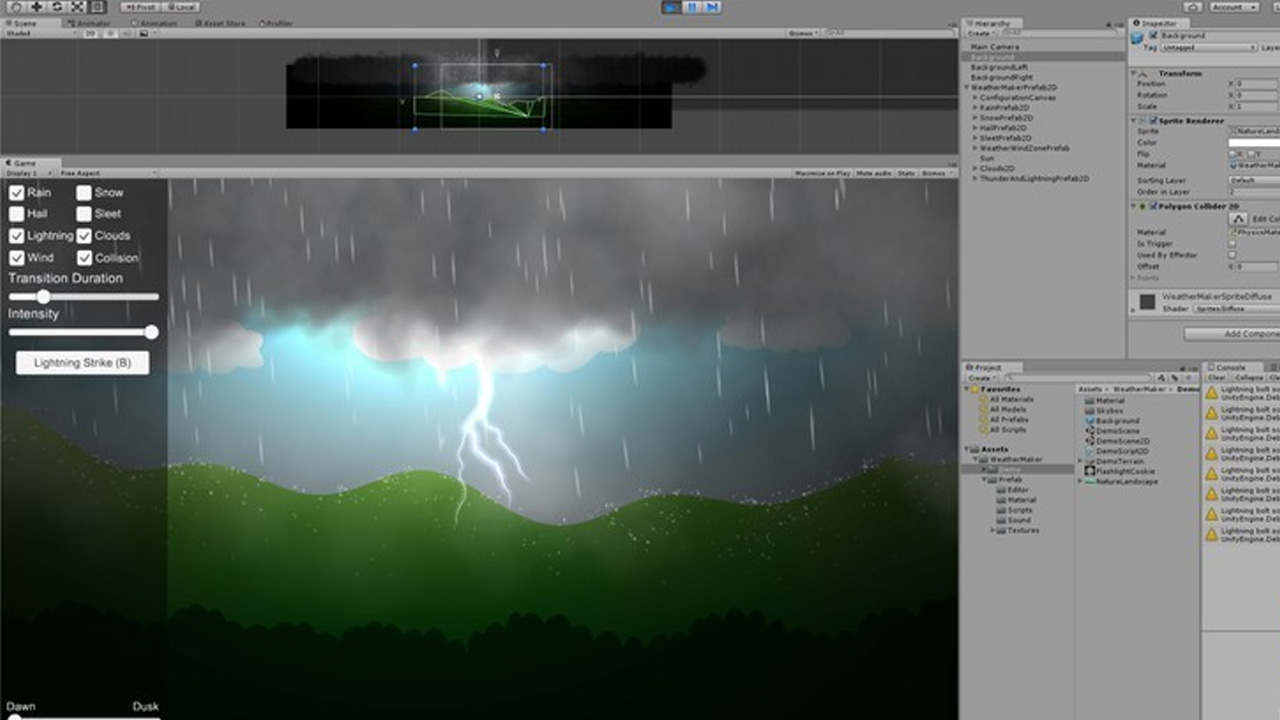Click the Lightning Strike (B) button
1280x720 pixels.
(x=83, y=362)
